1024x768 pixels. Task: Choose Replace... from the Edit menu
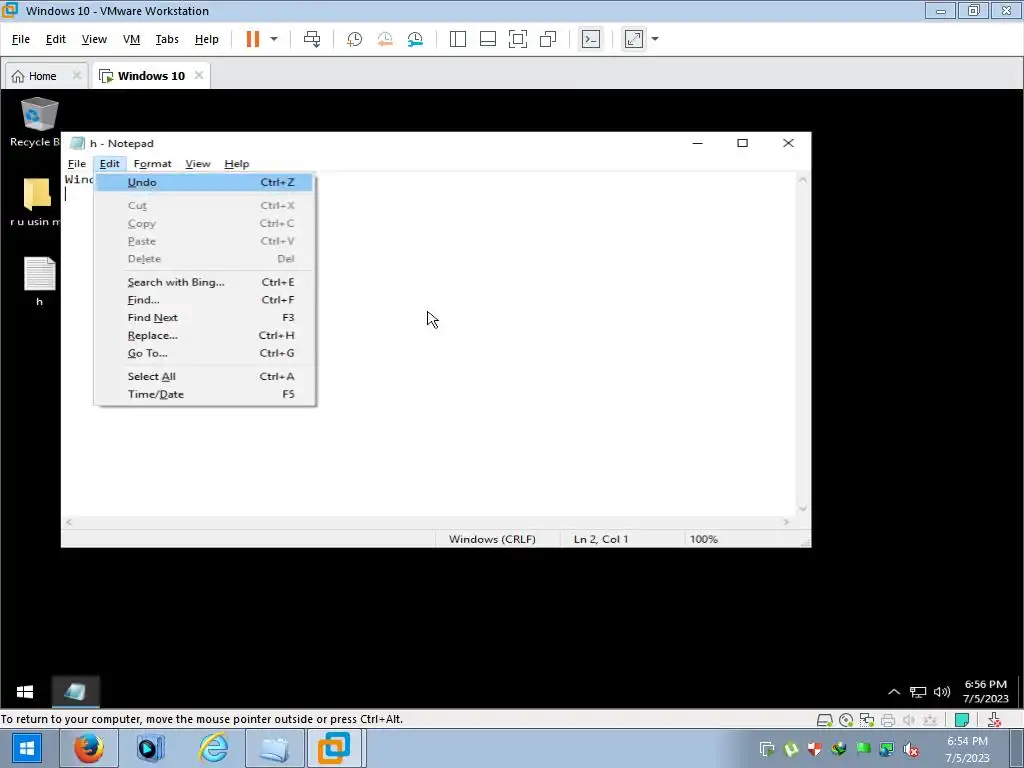tap(204, 335)
